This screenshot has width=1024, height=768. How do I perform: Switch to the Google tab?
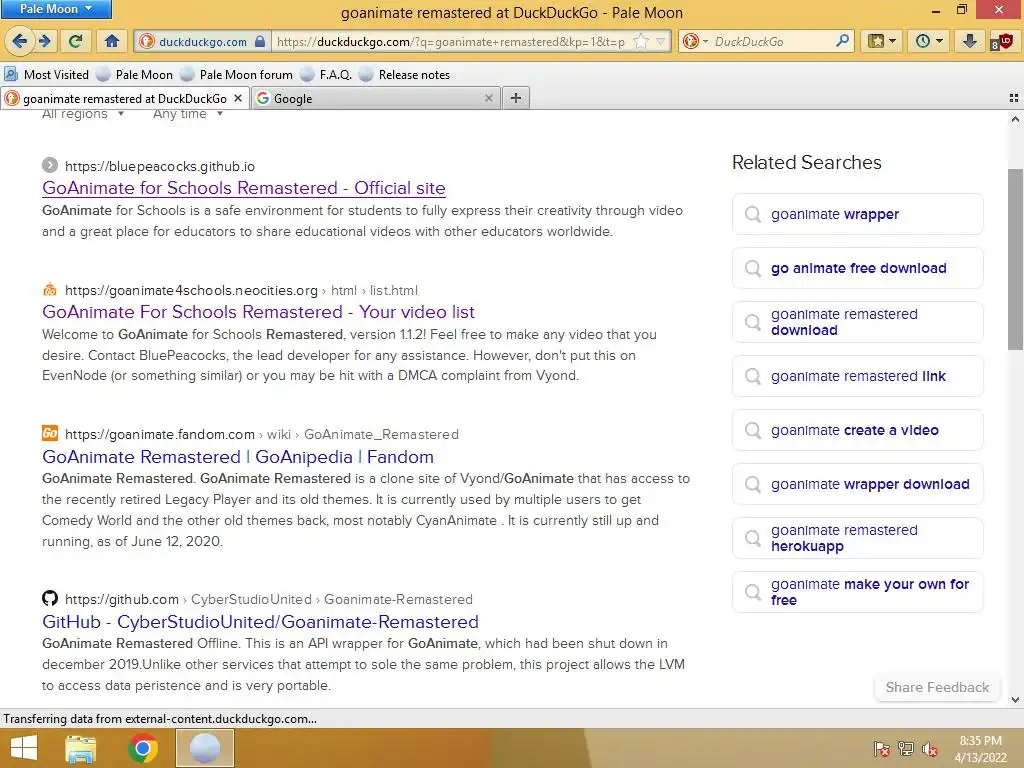(375, 98)
